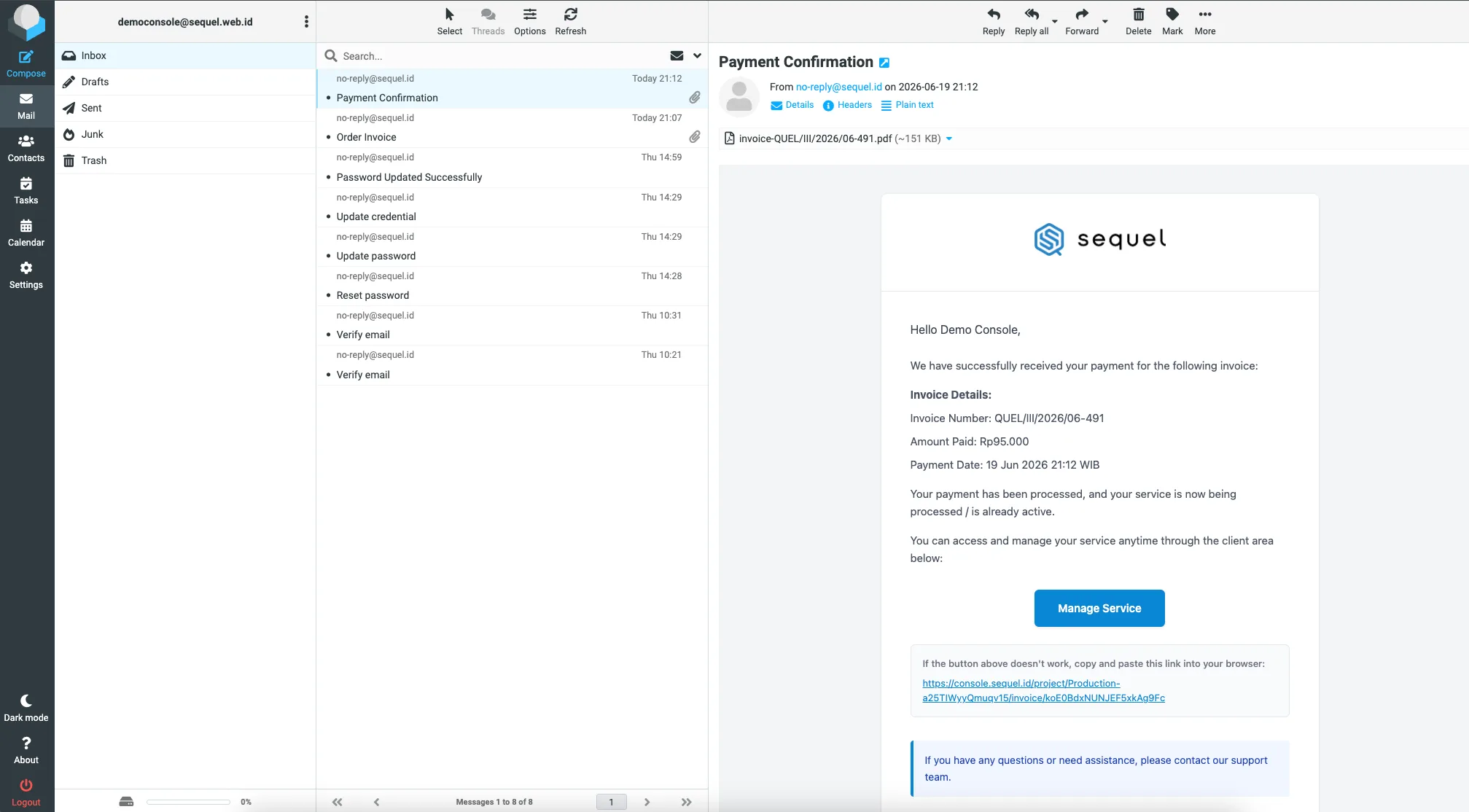Toggle Dark mode
1469x812 pixels.
(26, 708)
